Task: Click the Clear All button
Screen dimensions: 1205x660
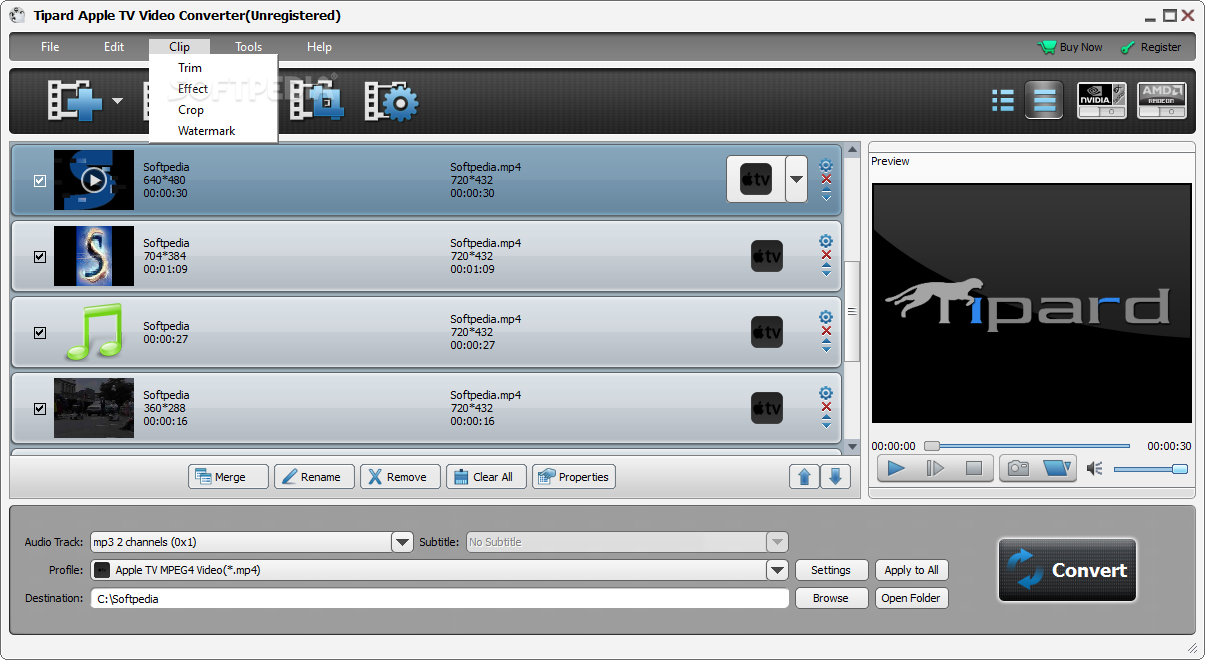Action: tap(486, 477)
